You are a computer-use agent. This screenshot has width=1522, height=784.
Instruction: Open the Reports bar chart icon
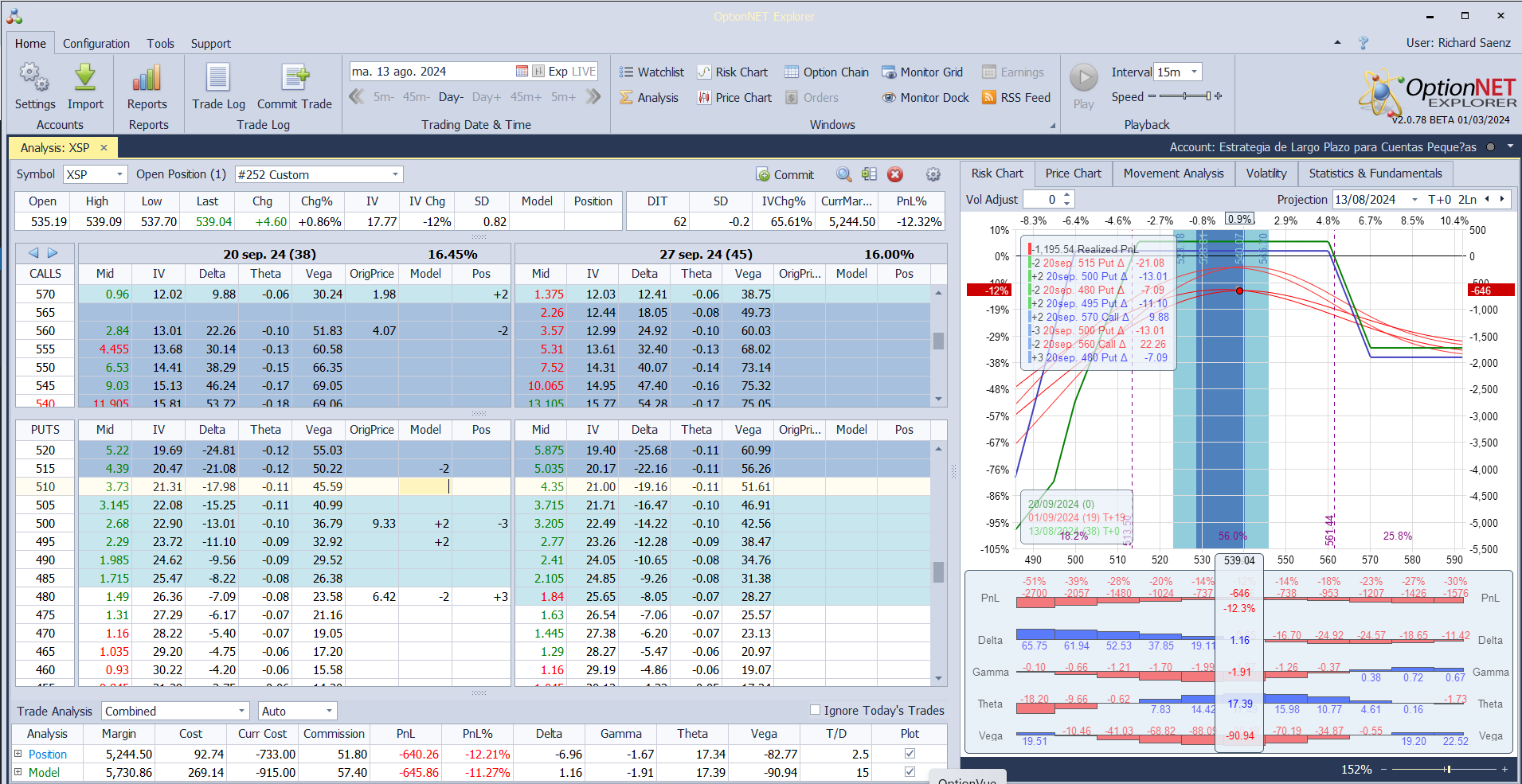147,78
